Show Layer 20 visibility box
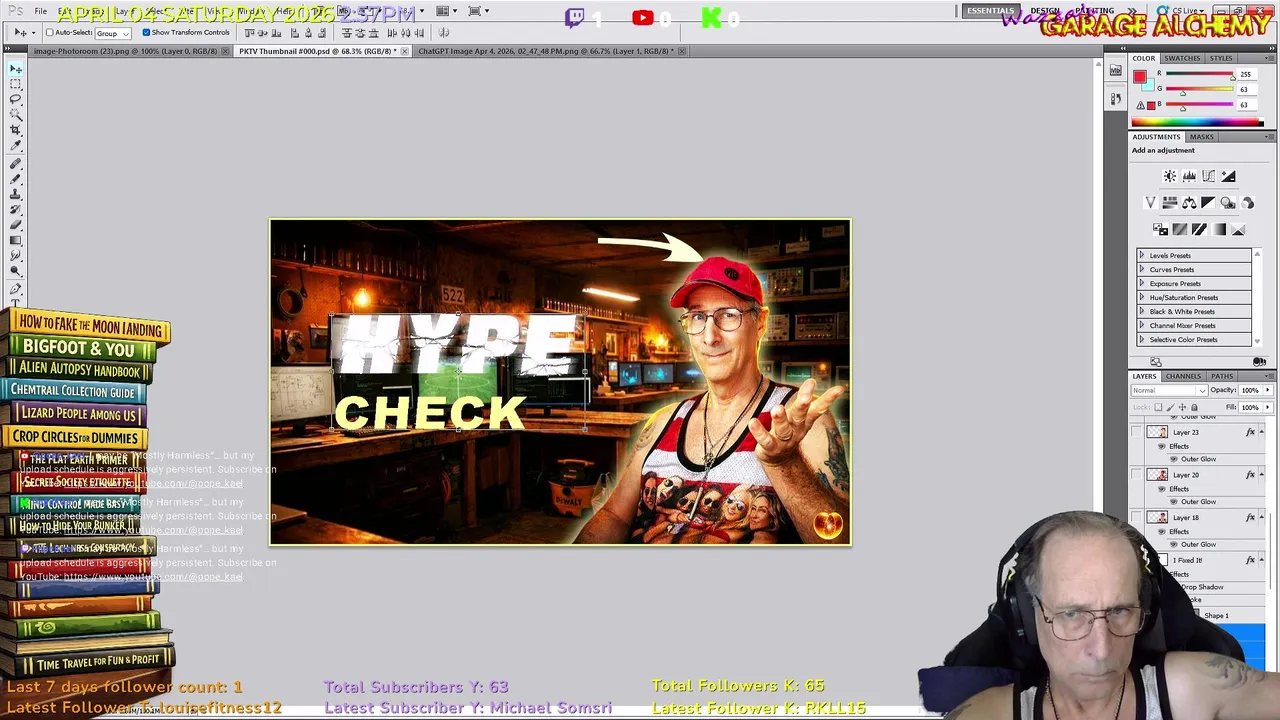Viewport: 1280px width, 720px height. pos(1136,475)
